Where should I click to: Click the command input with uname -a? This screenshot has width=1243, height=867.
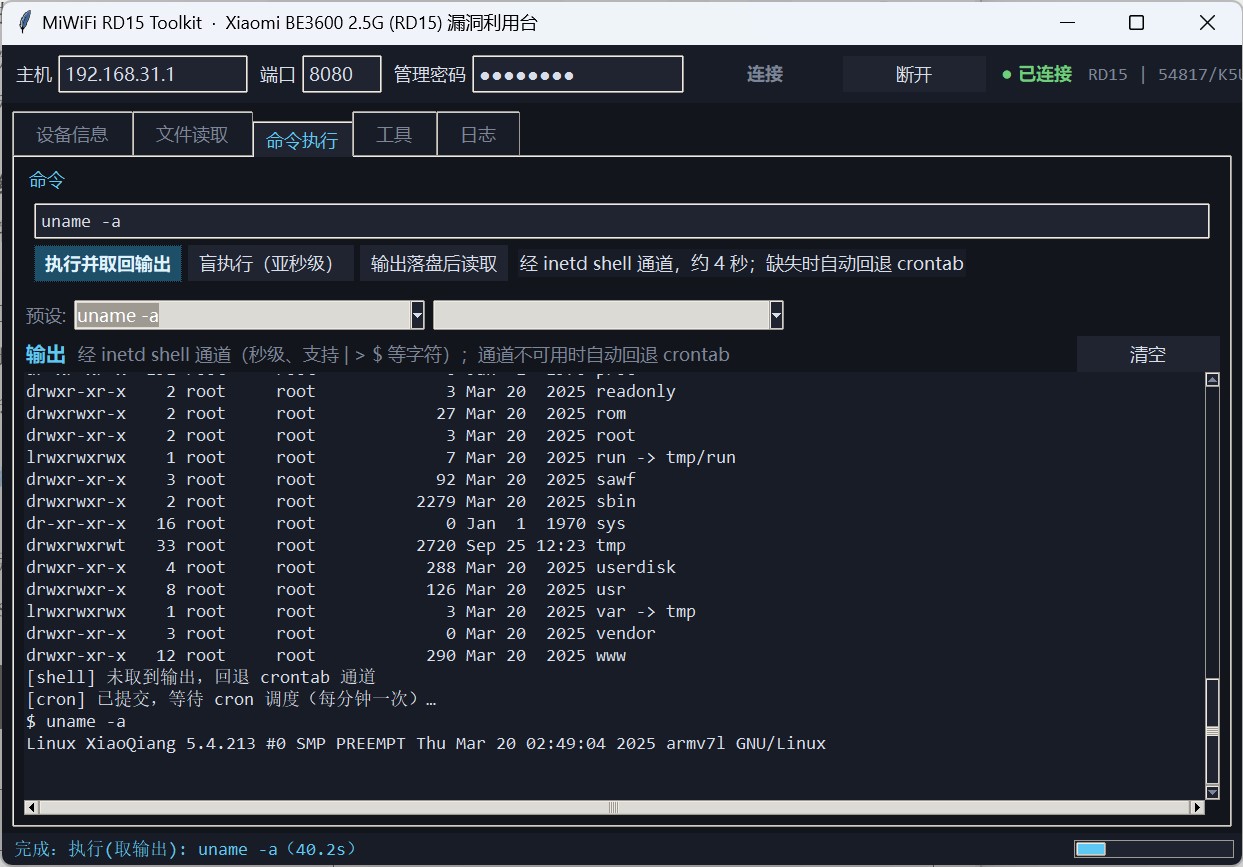pyautogui.click(x=622, y=221)
